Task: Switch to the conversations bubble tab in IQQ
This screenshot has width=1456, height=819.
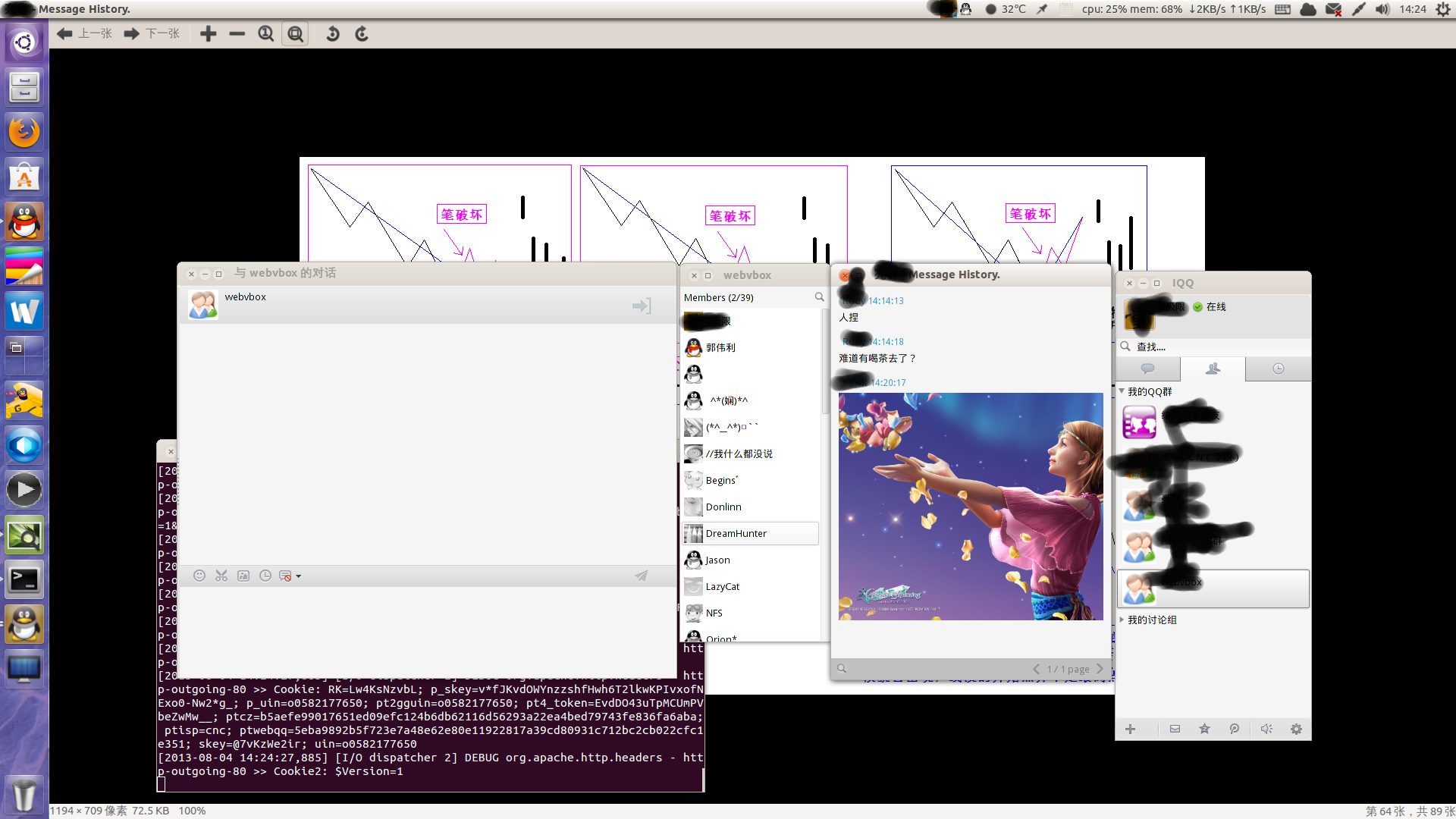Action: tap(1148, 369)
